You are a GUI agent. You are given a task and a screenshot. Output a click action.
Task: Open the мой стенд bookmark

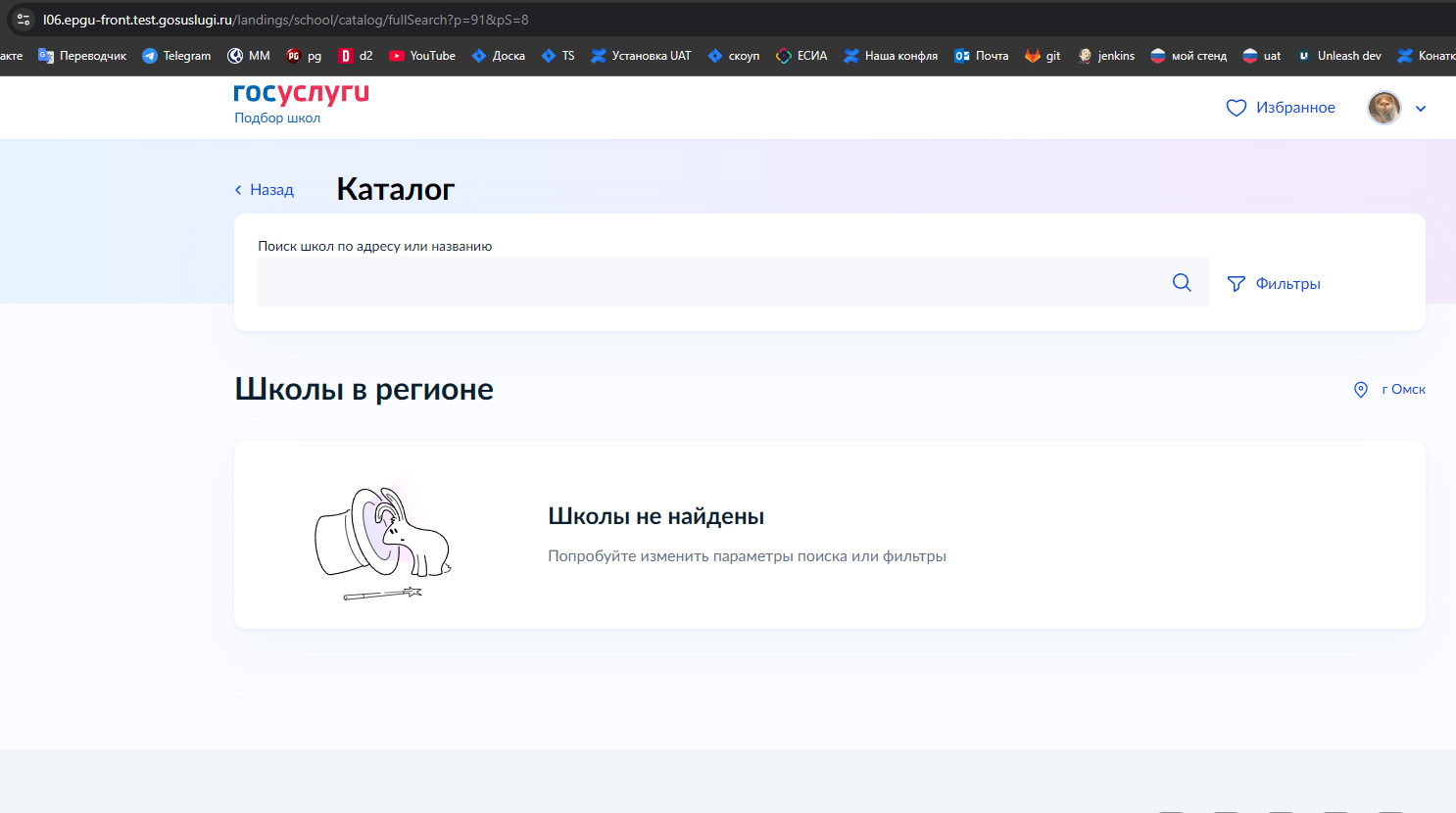[1189, 56]
